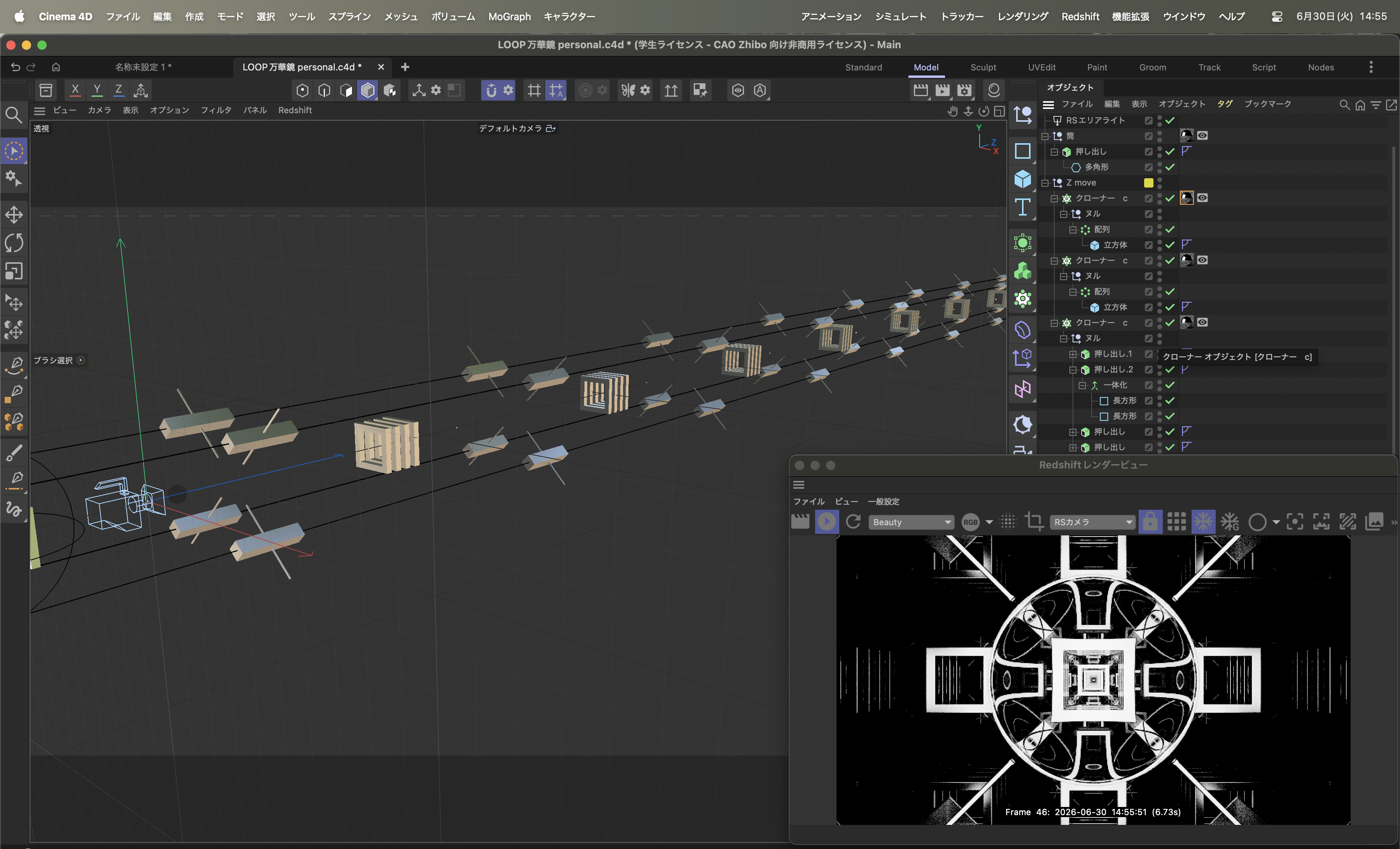Toggle 一体化 enable checkmark
Image resolution: width=1400 pixels, height=849 pixels.
click(x=1170, y=386)
